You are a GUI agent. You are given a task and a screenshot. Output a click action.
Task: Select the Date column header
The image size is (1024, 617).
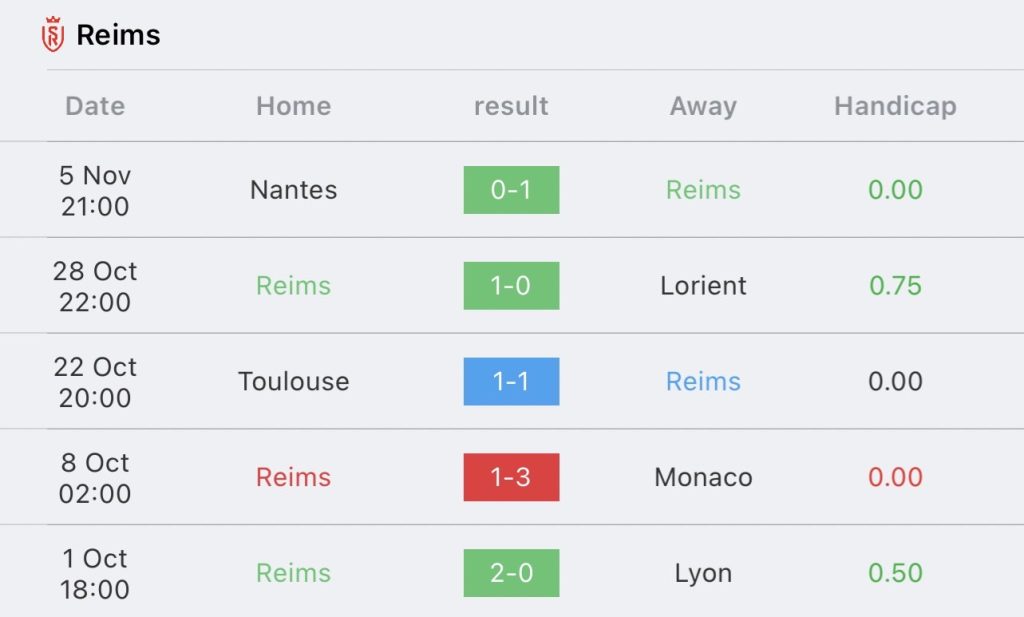[95, 106]
